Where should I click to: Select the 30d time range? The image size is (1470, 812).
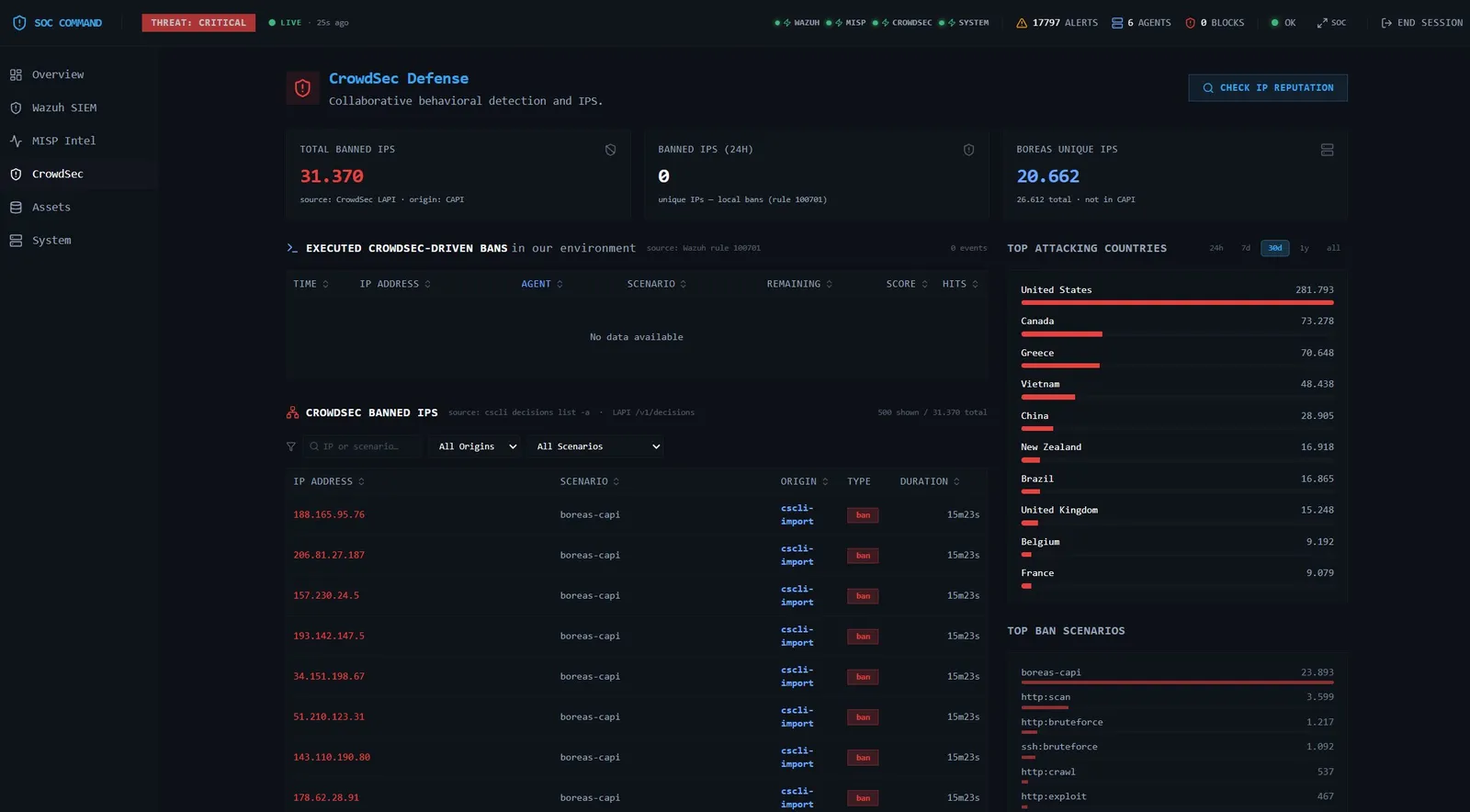point(1275,248)
